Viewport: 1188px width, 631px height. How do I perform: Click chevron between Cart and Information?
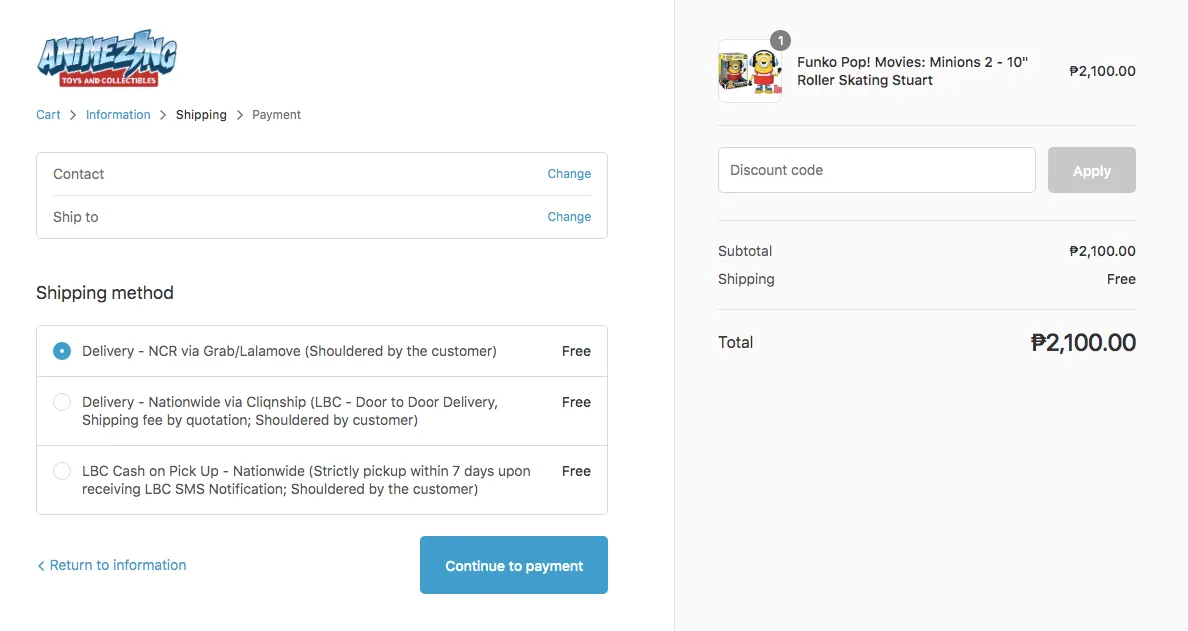click(x=73, y=115)
